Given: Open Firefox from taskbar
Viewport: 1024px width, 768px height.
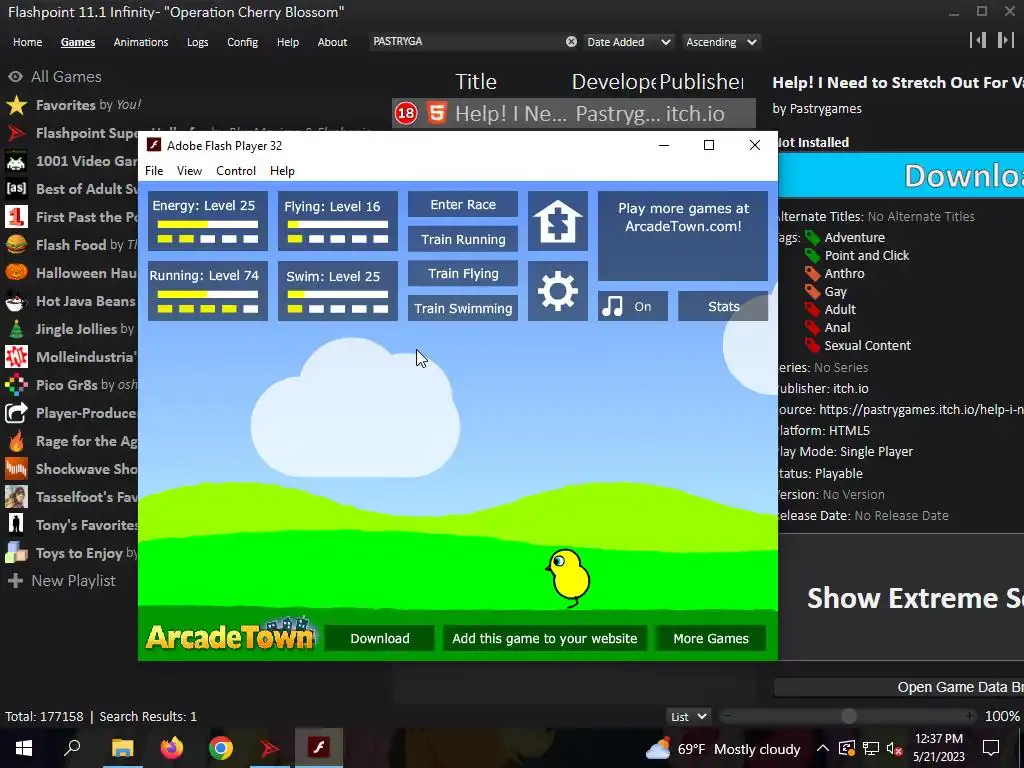Looking at the screenshot, I should [172, 748].
